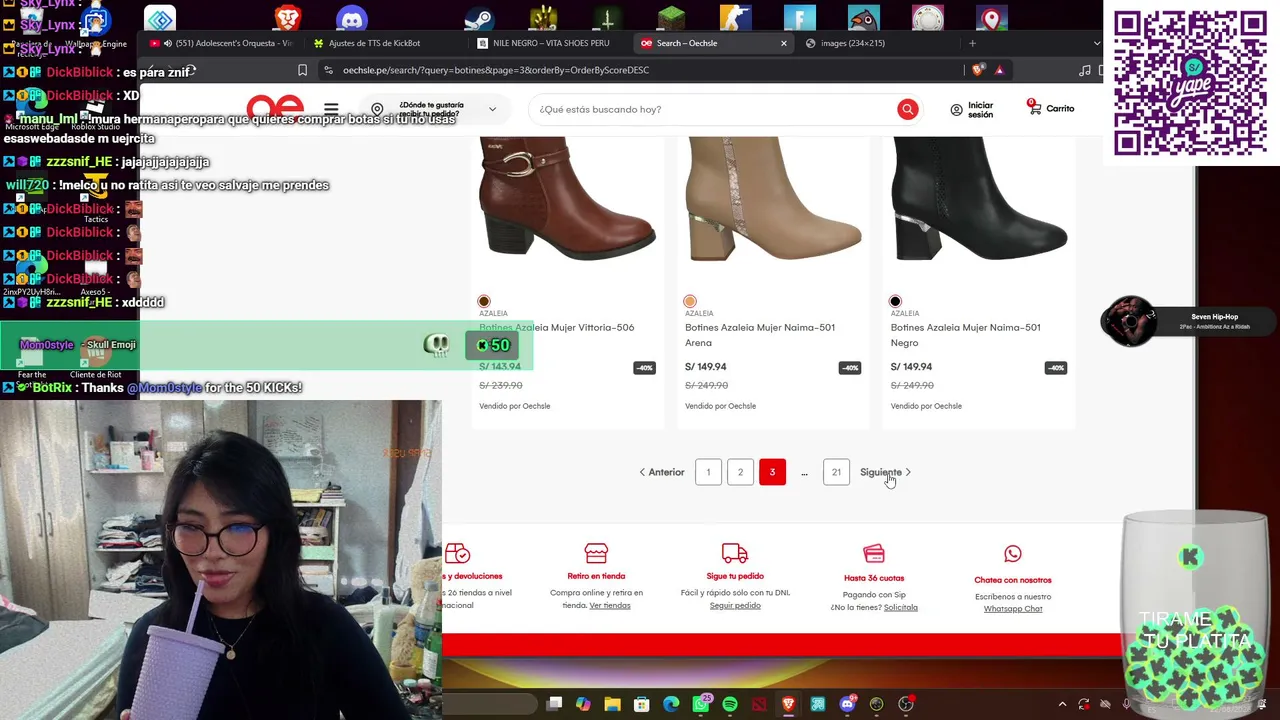Go to the Siguiente page
Image resolution: width=1280 pixels, height=720 pixels.
point(886,472)
